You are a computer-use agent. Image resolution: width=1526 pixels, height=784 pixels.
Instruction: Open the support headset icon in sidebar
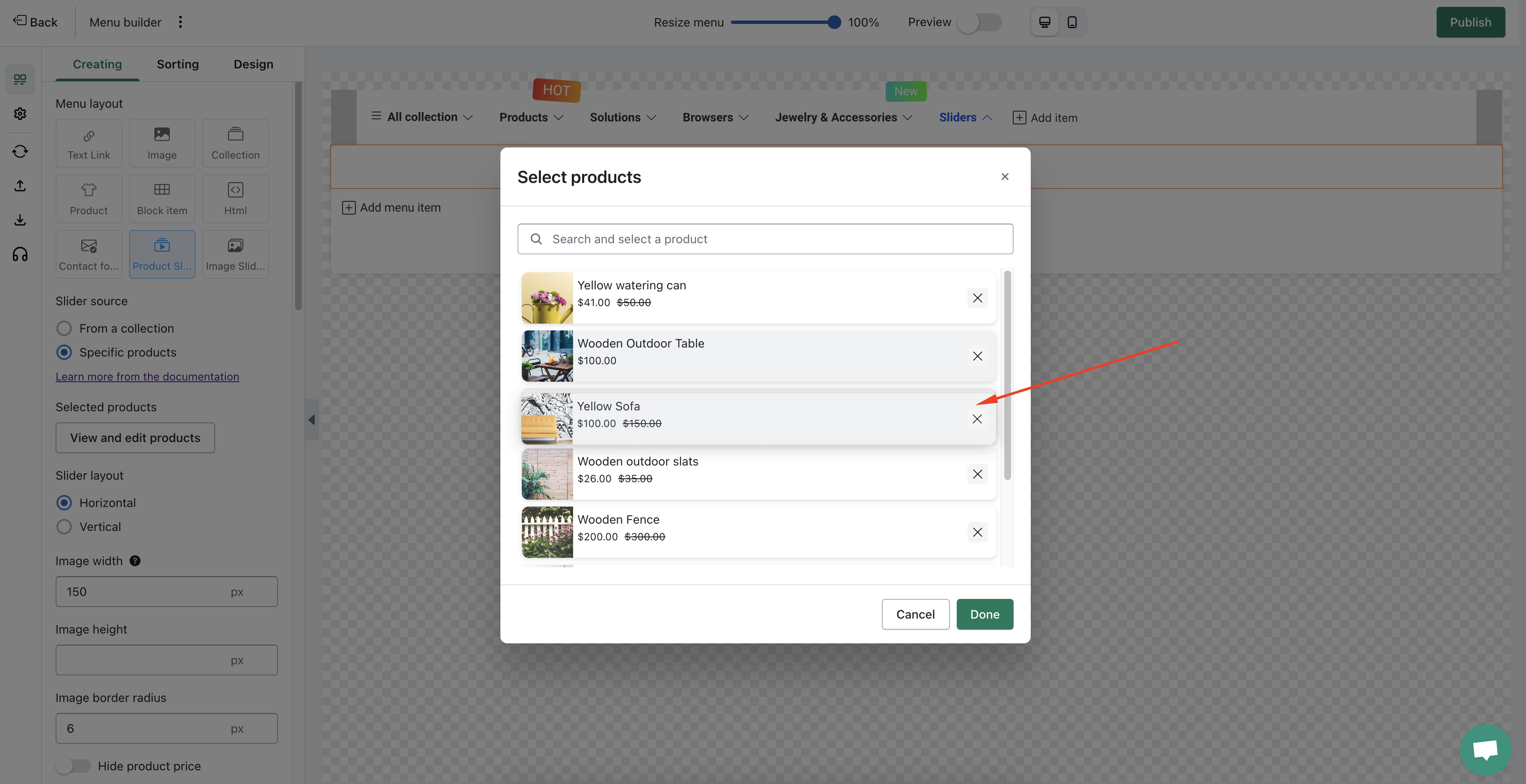point(20,255)
